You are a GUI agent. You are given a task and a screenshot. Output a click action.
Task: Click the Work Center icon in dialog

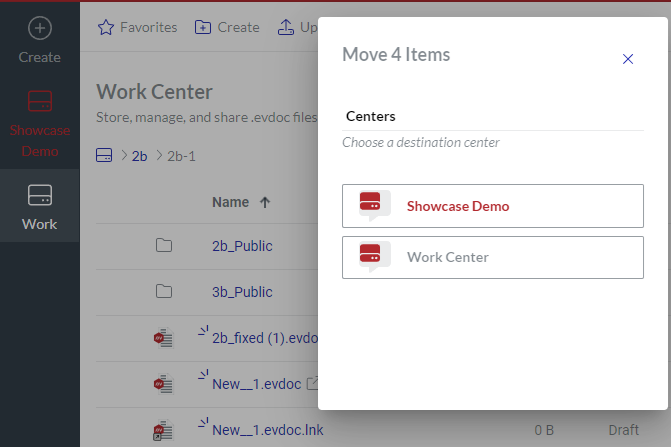pyautogui.click(x=374, y=256)
